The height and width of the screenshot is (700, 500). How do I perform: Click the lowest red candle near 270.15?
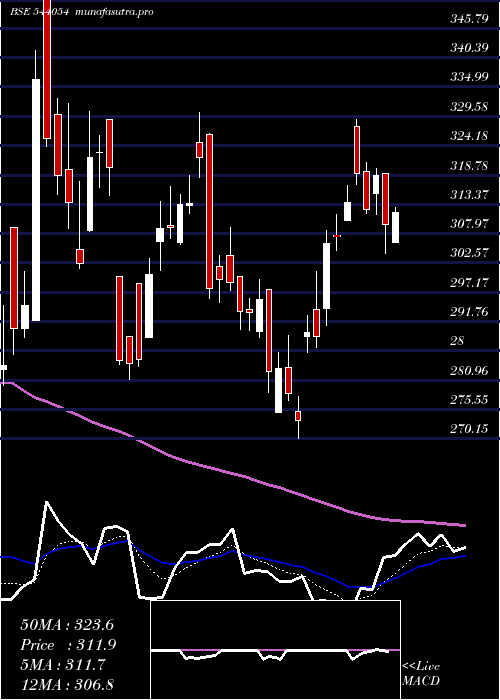(x=298, y=416)
